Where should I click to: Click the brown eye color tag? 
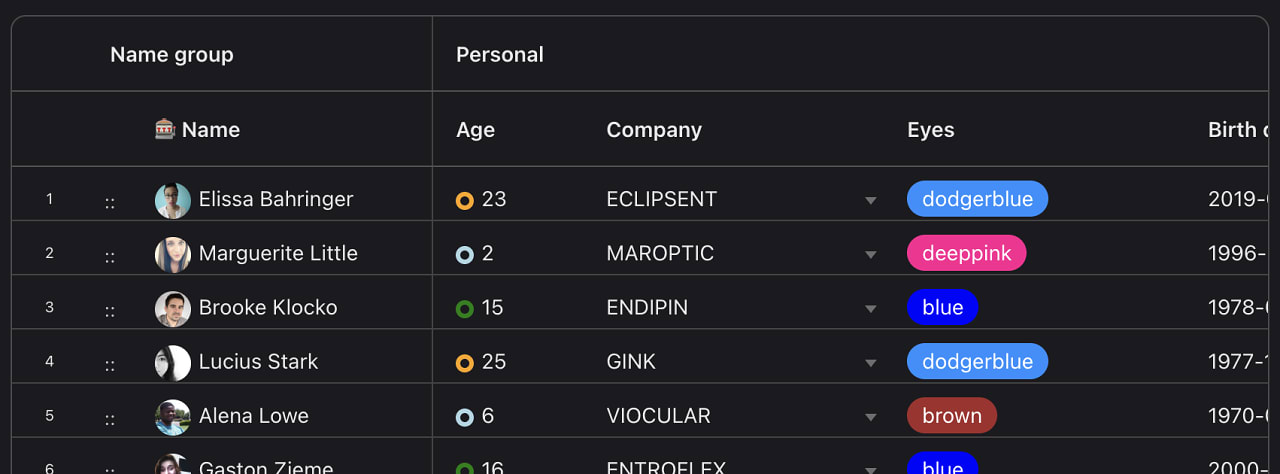tap(952, 415)
